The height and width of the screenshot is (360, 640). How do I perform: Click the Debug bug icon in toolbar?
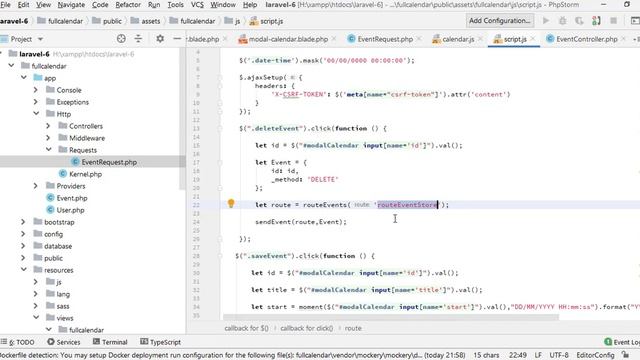(562, 20)
